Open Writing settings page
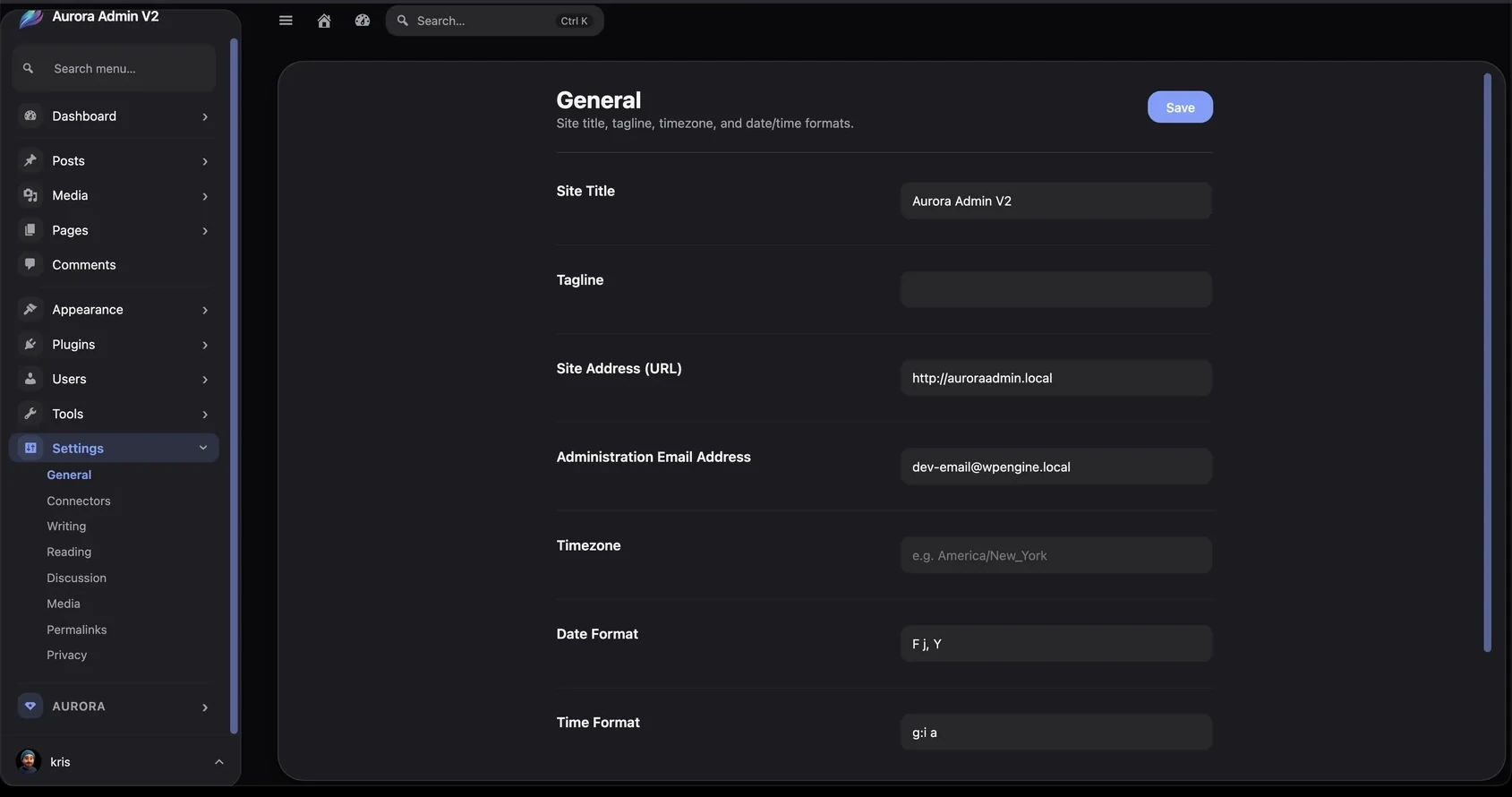Image resolution: width=1512 pixels, height=797 pixels. pos(66,526)
